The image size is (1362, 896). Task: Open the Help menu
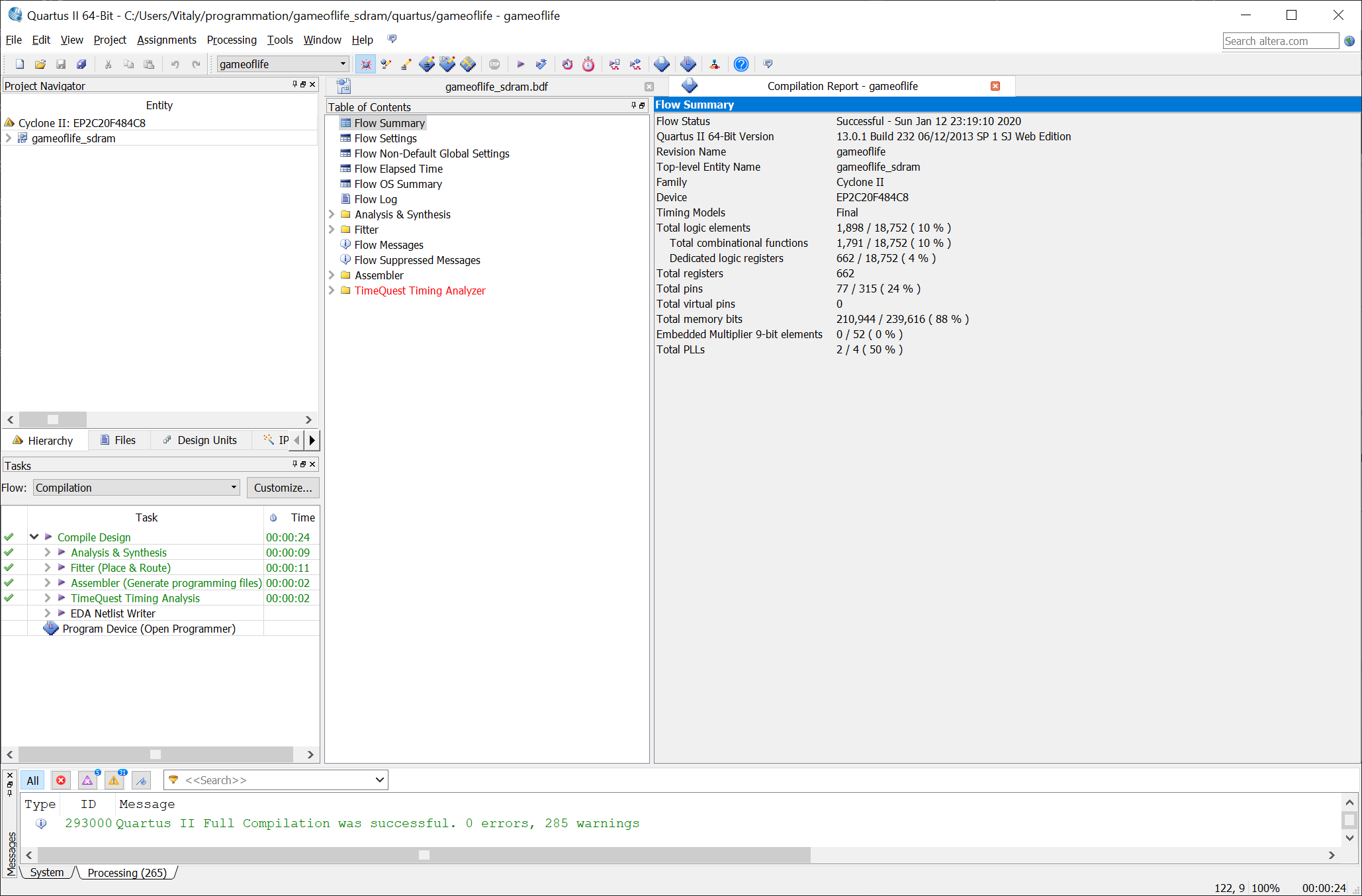tap(362, 40)
